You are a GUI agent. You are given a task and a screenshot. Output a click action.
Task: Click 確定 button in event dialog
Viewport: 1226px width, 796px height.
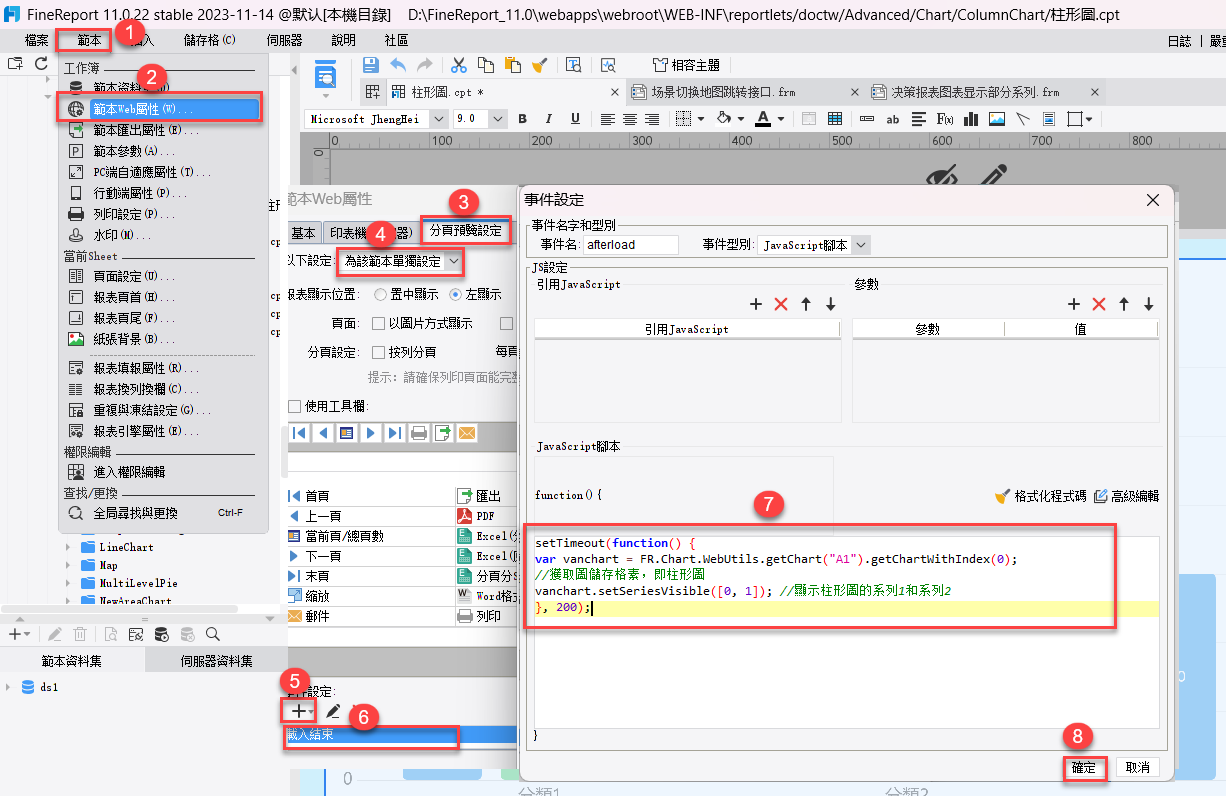point(1084,767)
